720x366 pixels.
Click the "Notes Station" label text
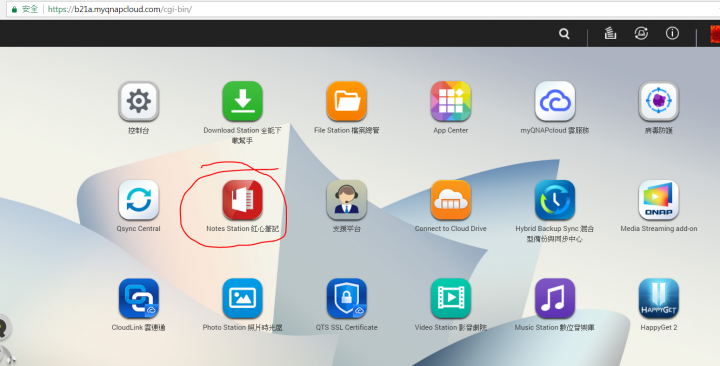tap(228, 229)
